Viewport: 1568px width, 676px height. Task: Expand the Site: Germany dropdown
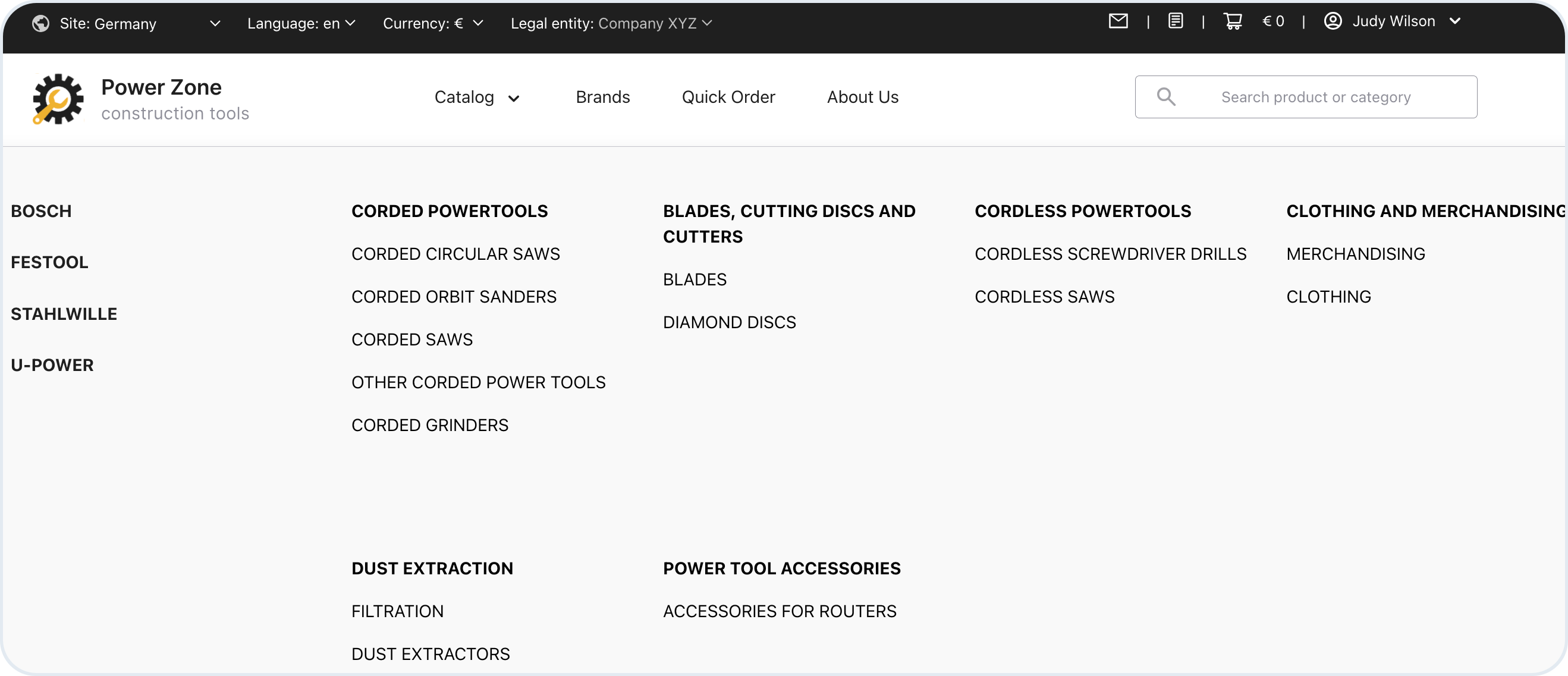pos(214,23)
